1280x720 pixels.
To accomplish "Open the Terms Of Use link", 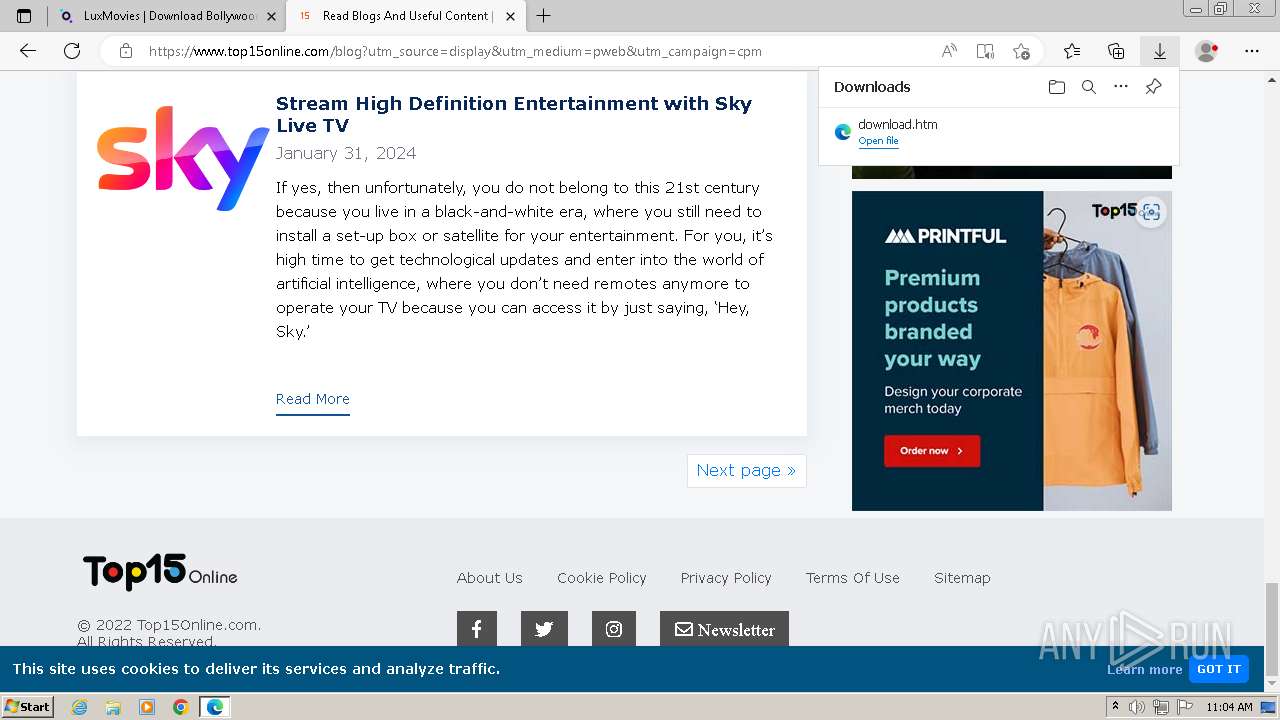I will point(852,578).
